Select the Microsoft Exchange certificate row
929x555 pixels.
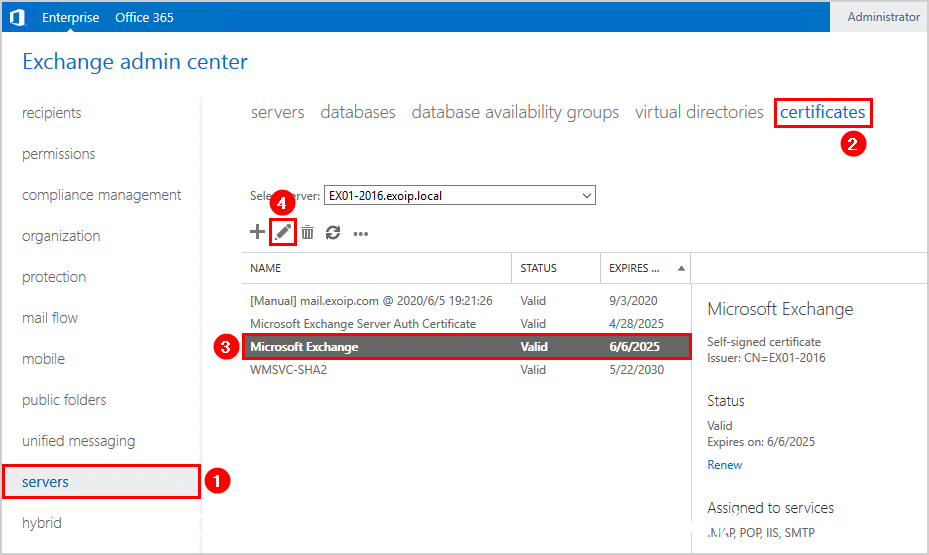466,347
